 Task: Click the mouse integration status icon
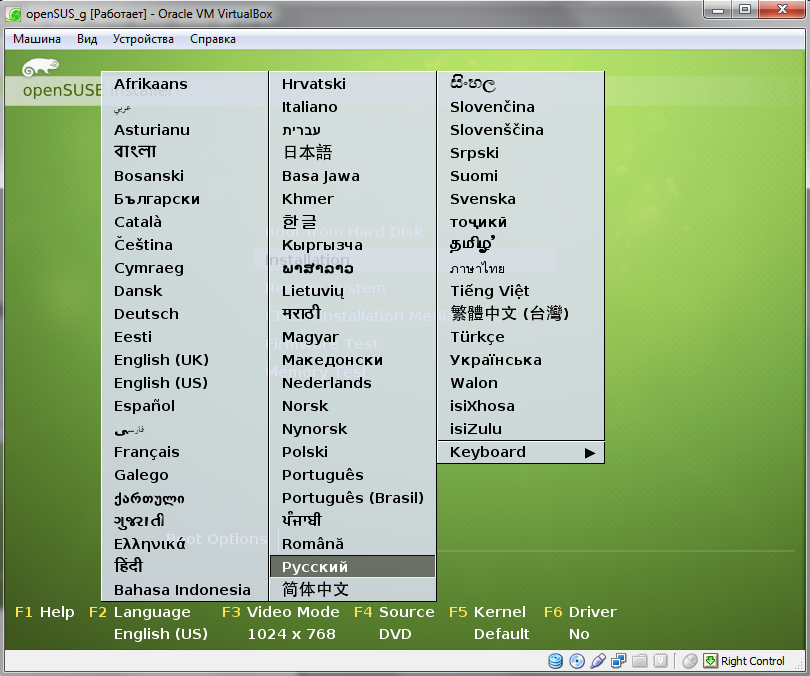click(690, 661)
